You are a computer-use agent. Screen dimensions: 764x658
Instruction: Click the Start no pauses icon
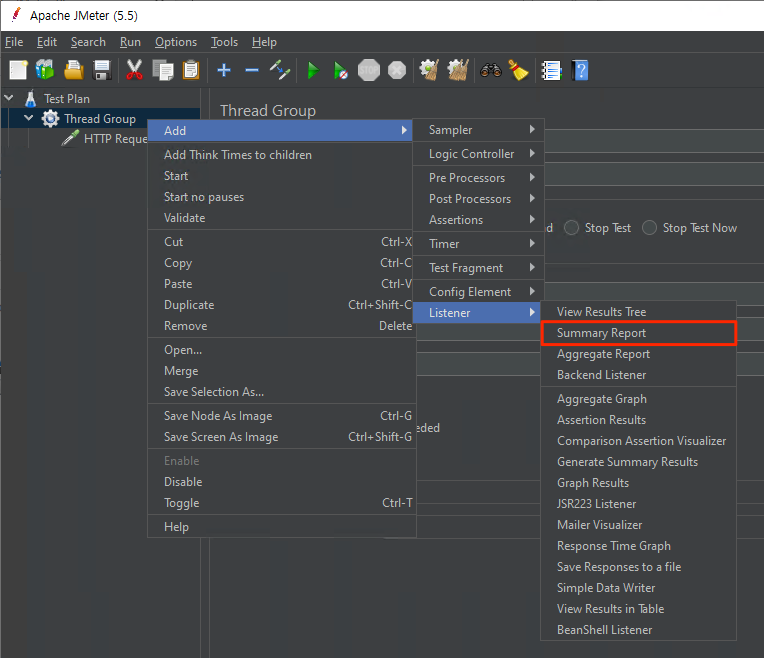(341, 71)
